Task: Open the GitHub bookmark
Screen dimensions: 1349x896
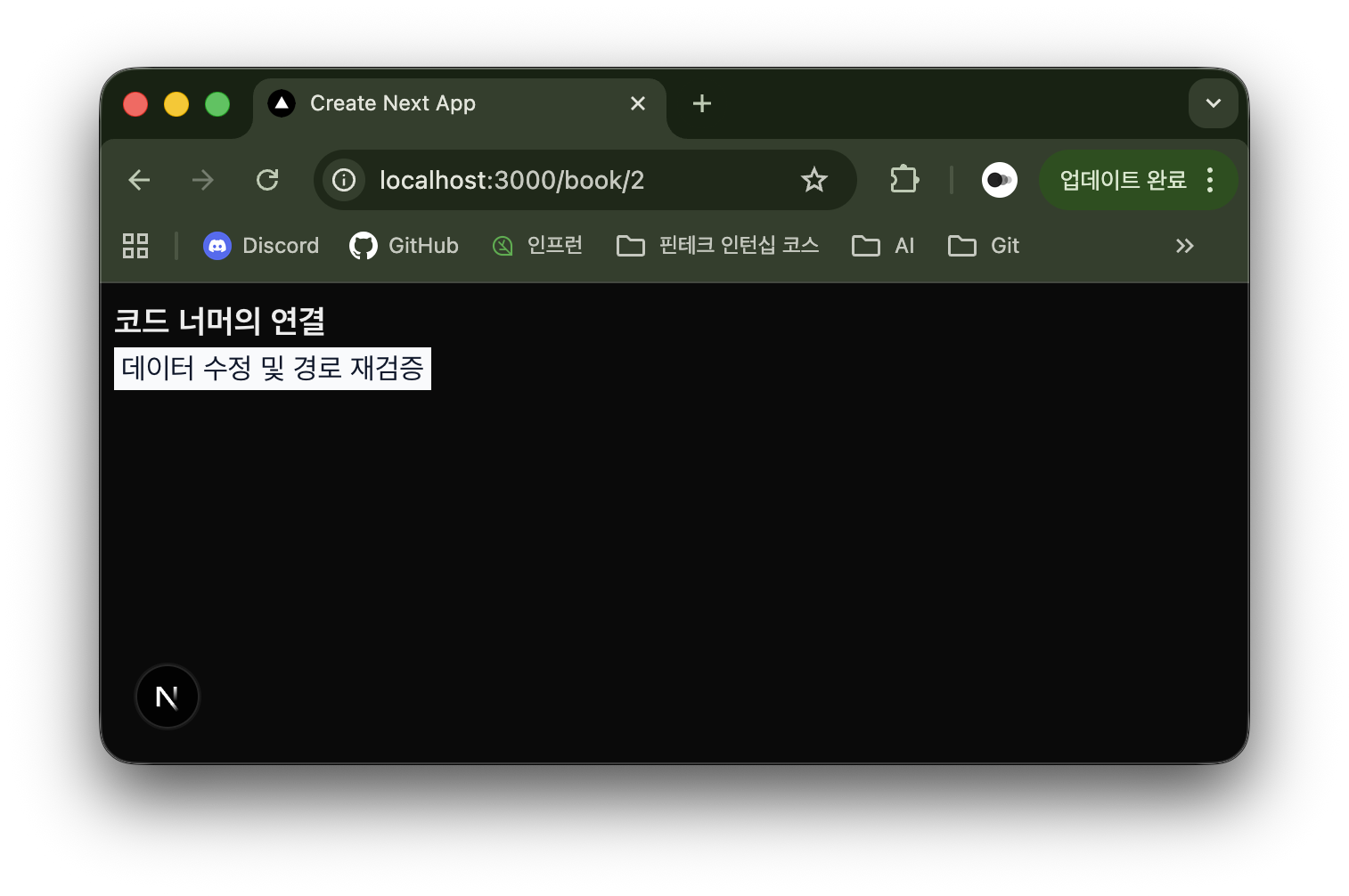Action: pyautogui.click(x=405, y=246)
